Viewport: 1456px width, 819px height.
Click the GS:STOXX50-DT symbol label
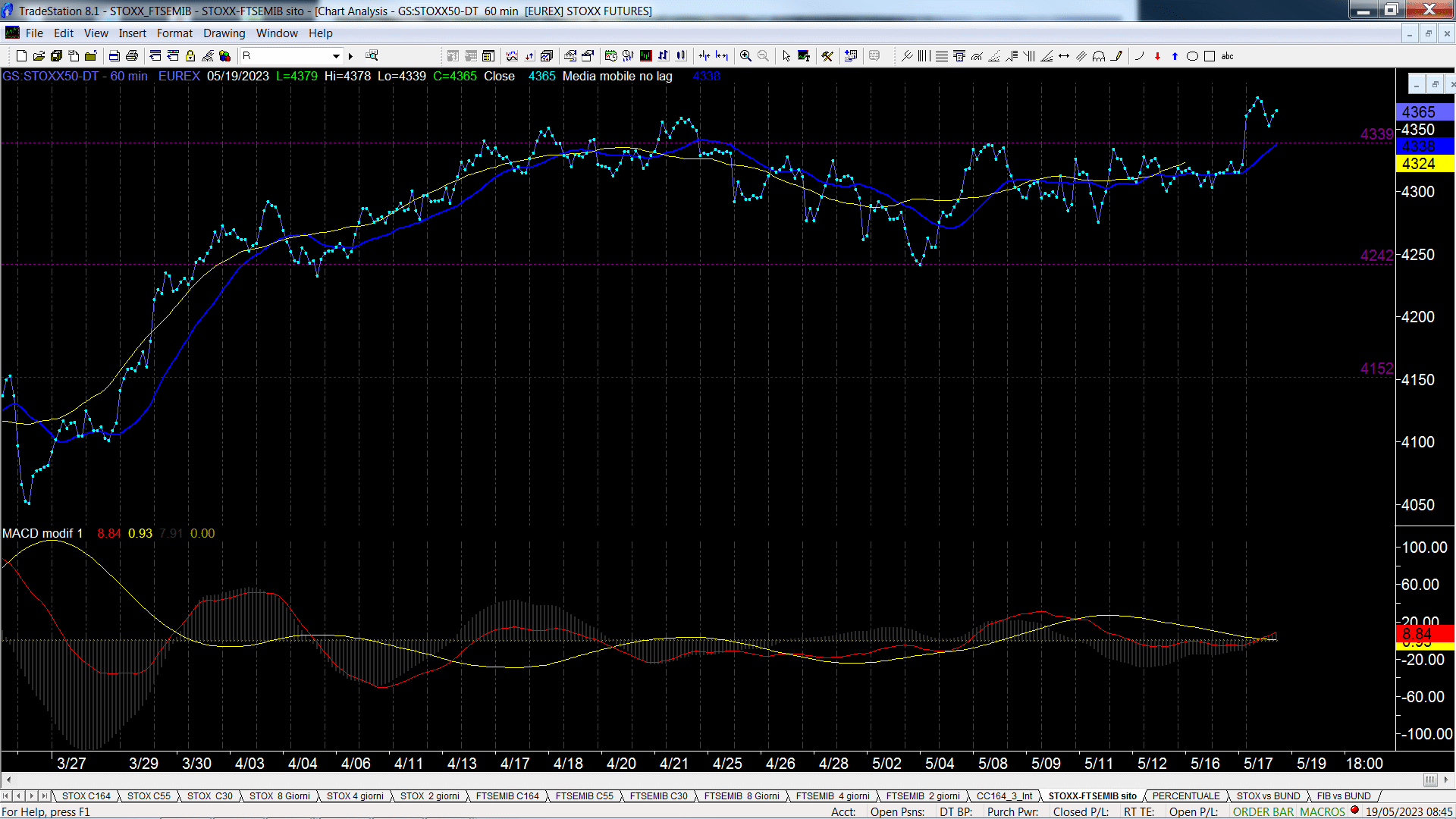click(x=51, y=77)
